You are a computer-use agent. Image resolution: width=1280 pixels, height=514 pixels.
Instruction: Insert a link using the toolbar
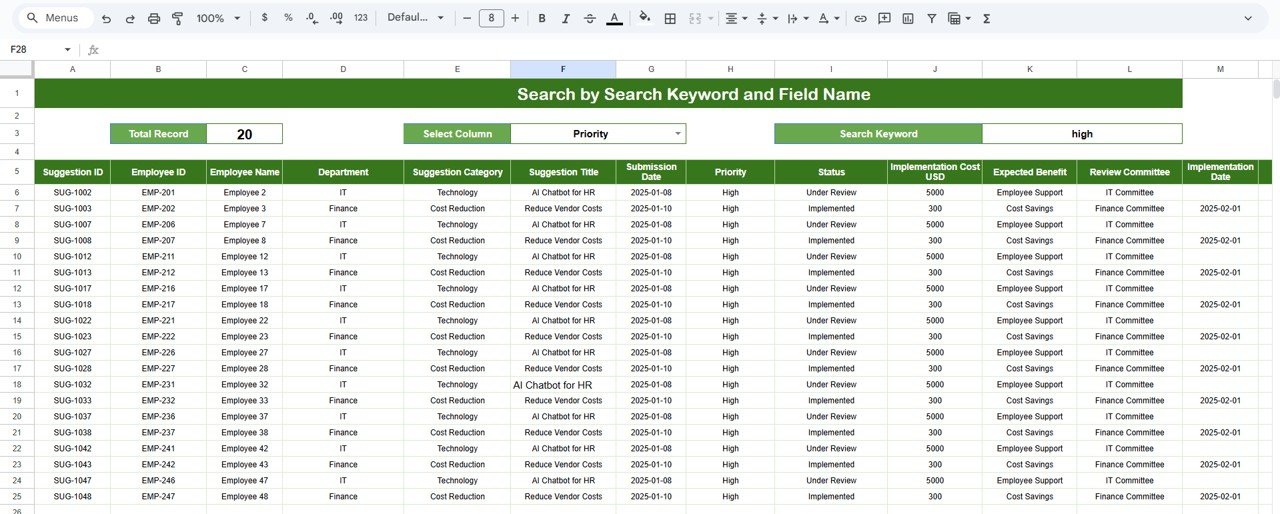[860, 18]
